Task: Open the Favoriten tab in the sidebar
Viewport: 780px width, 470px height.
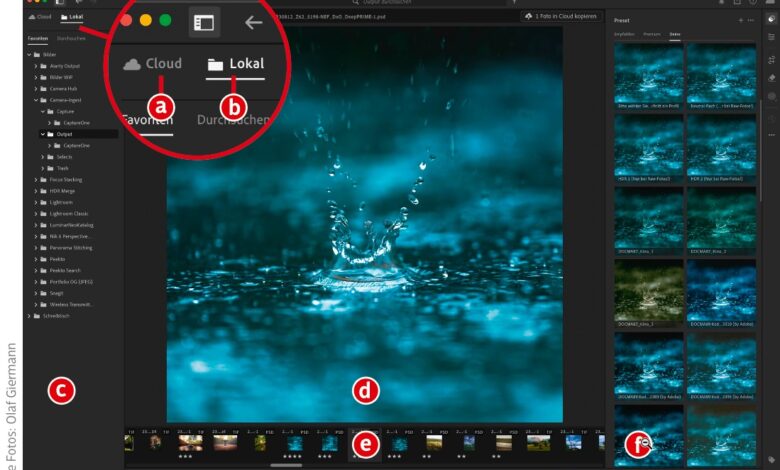Action: click(38, 38)
